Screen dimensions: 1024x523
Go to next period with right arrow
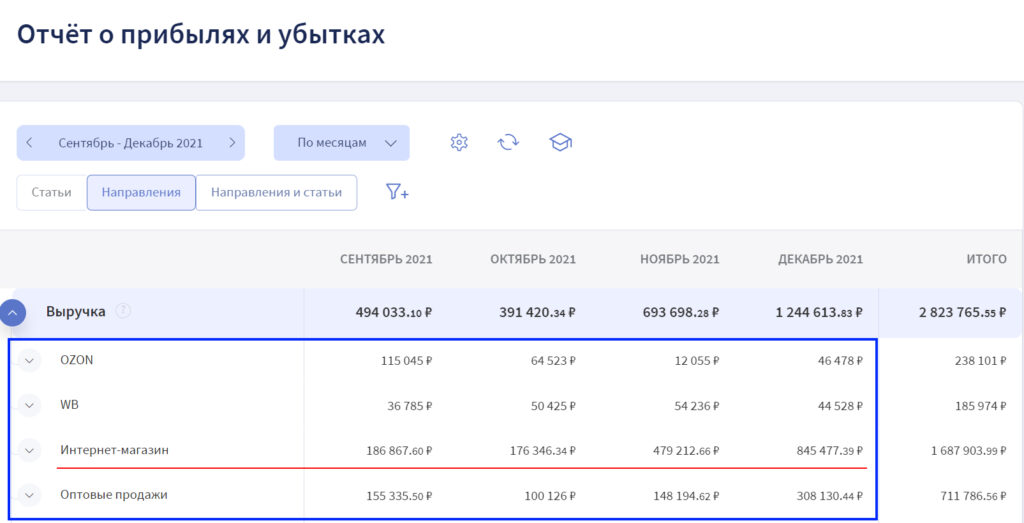pyautogui.click(x=232, y=143)
